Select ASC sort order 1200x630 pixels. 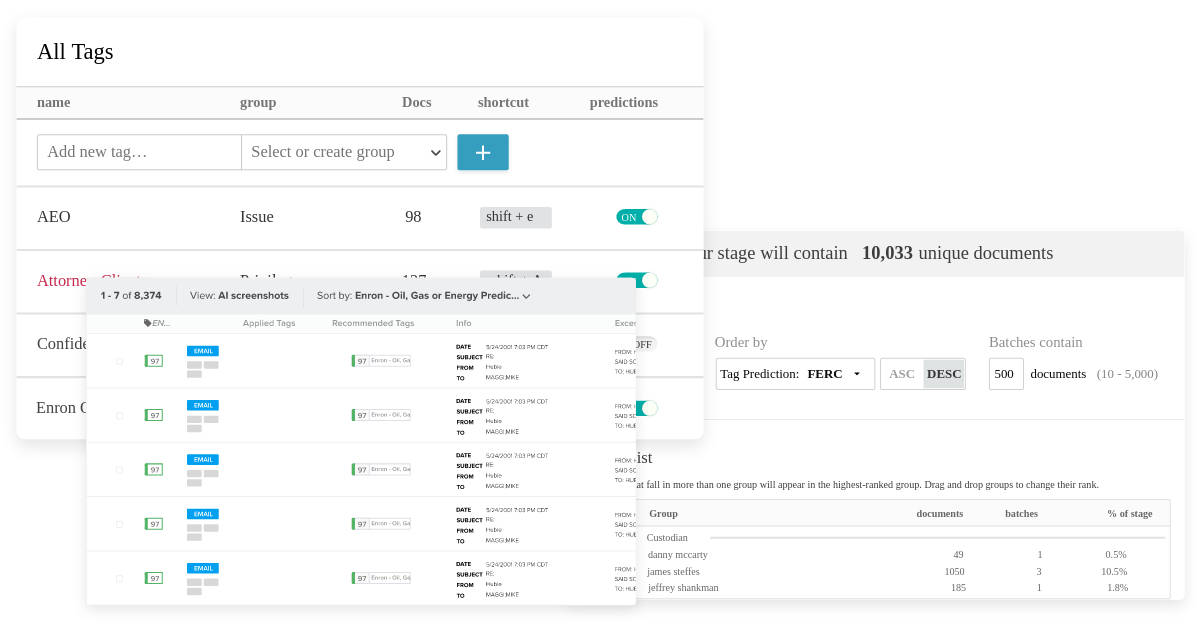[901, 373]
